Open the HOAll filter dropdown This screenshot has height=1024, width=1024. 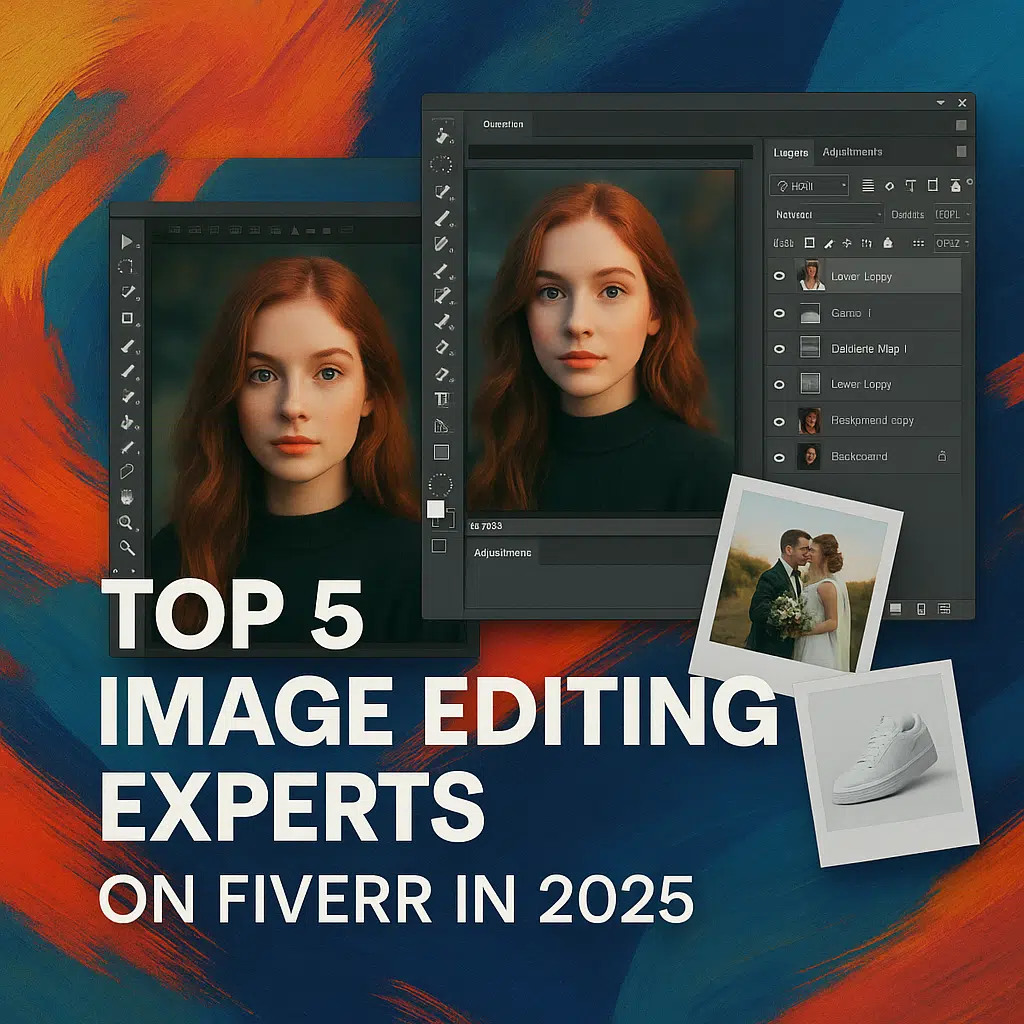[x=808, y=185]
